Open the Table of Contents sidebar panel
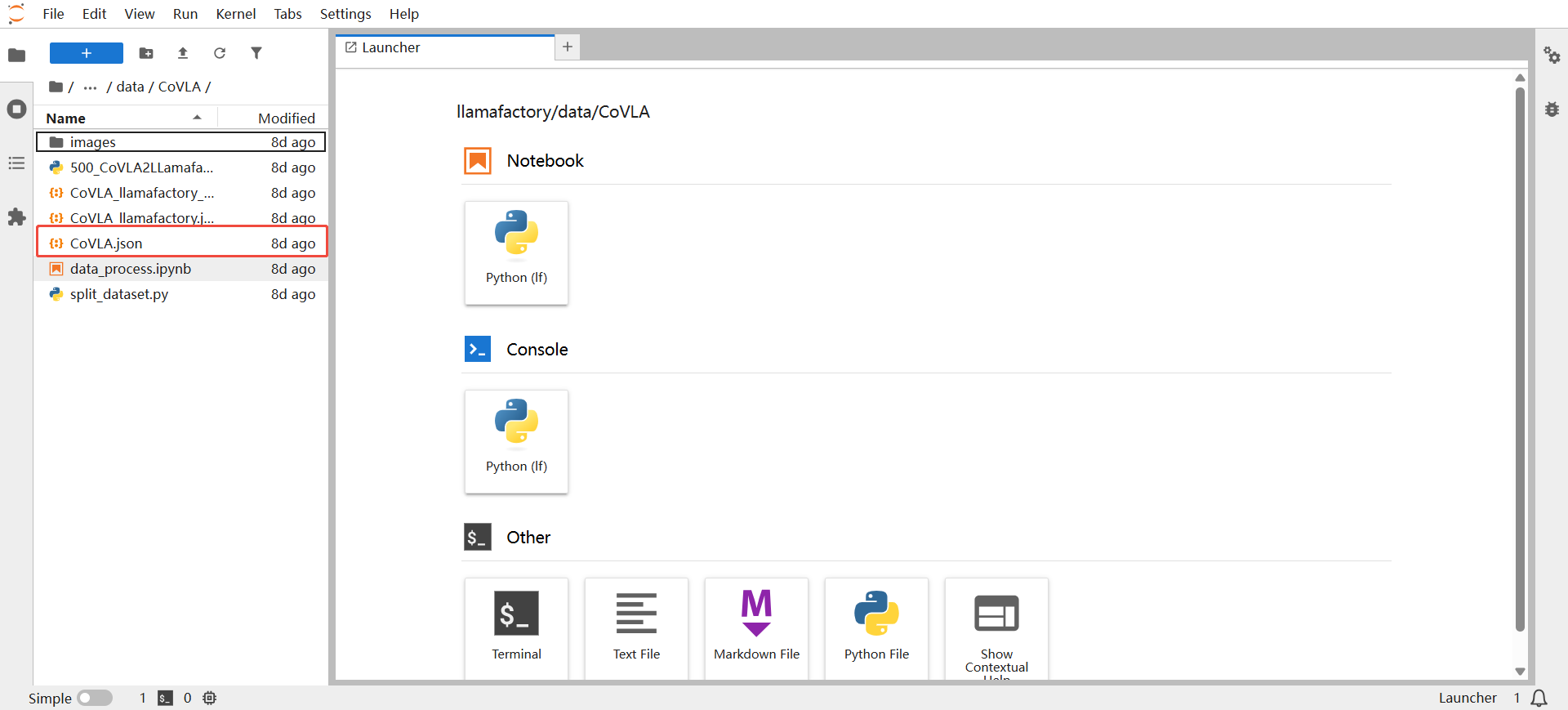Screen dimensions: 1568x710 [x=16, y=163]
